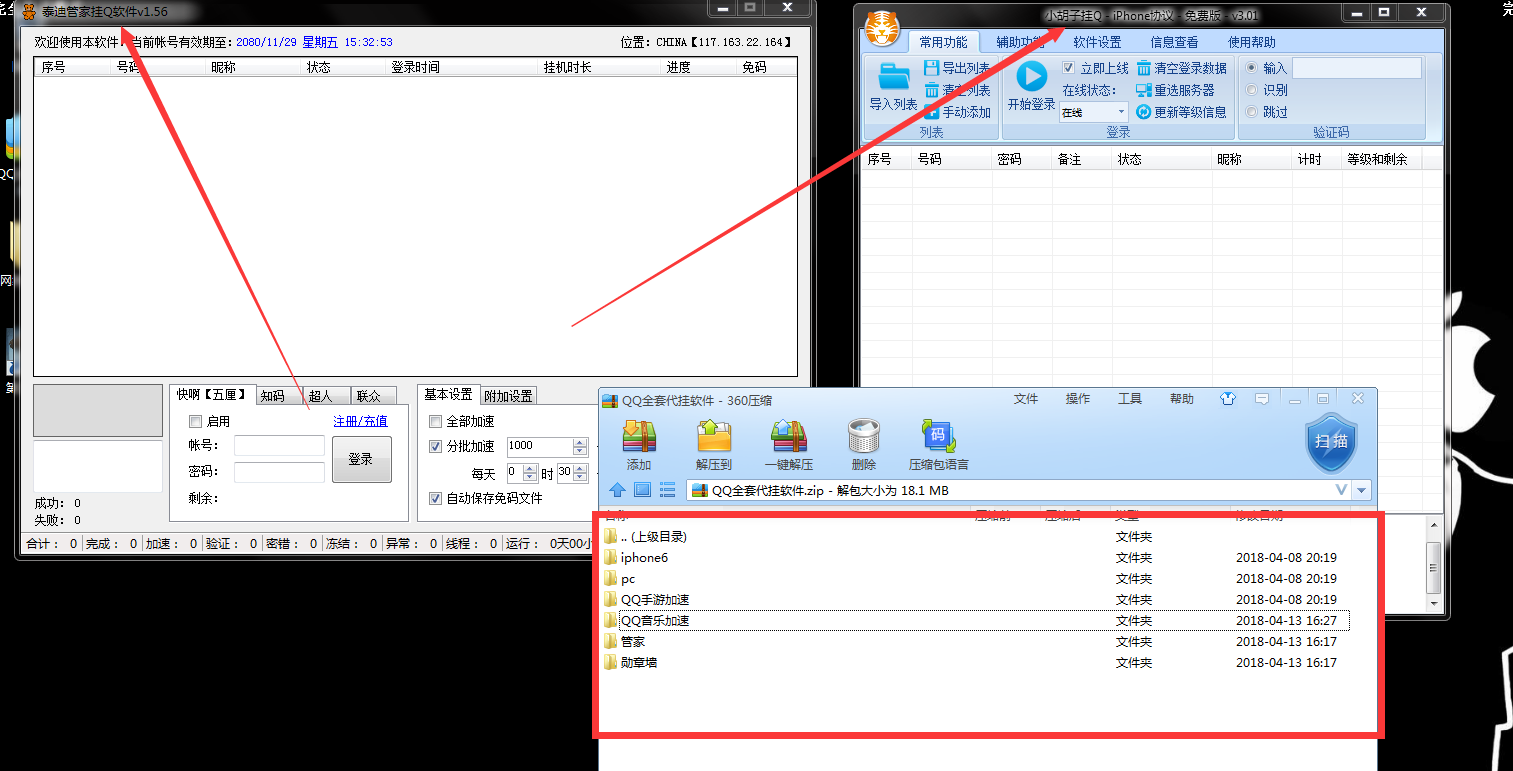Select the 管家 folder row

[976, 642]
